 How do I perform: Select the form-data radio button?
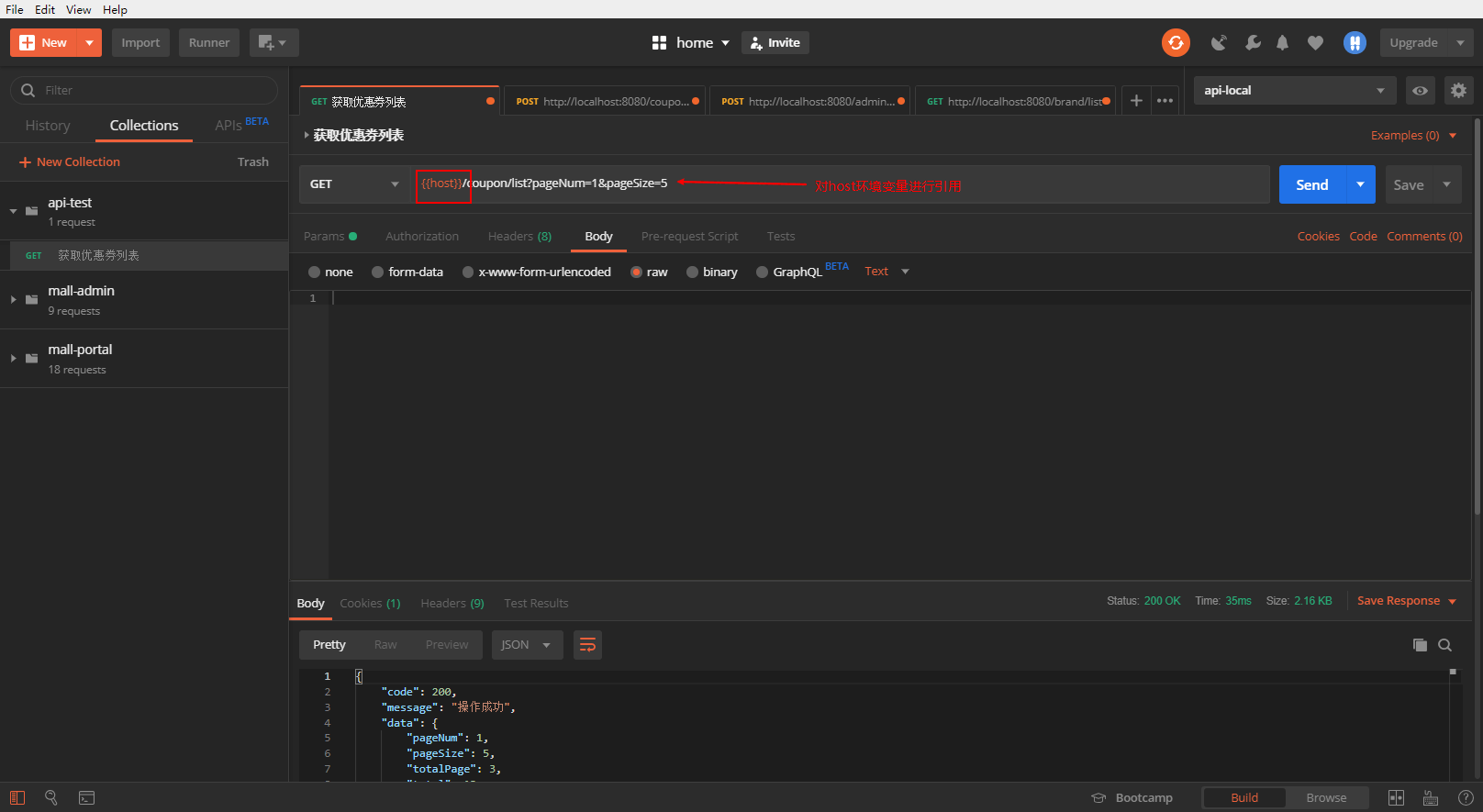(x=377, y=272)
